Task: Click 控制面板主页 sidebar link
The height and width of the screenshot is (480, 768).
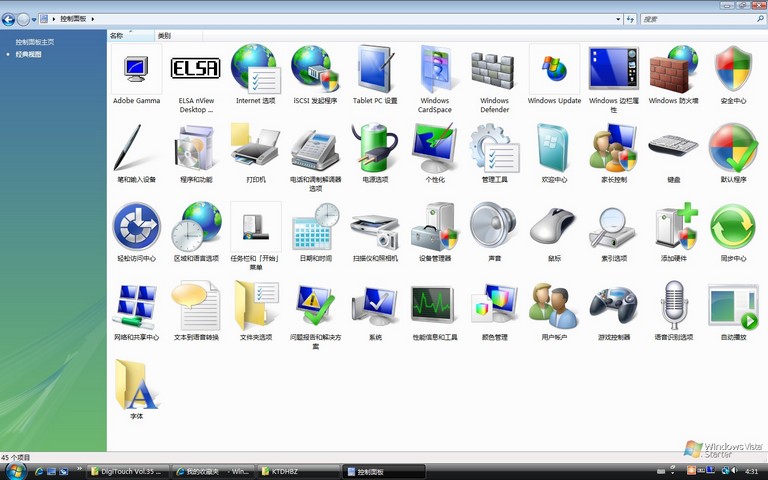Action: point(35,42)
